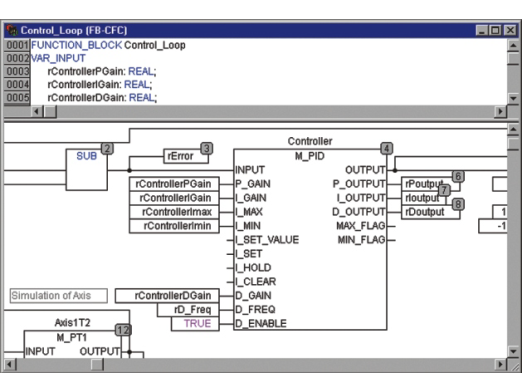The width and height of the screenshot is (522, 392).
Task: Select the M_PID Controller block header
Action: click(310, 156)
